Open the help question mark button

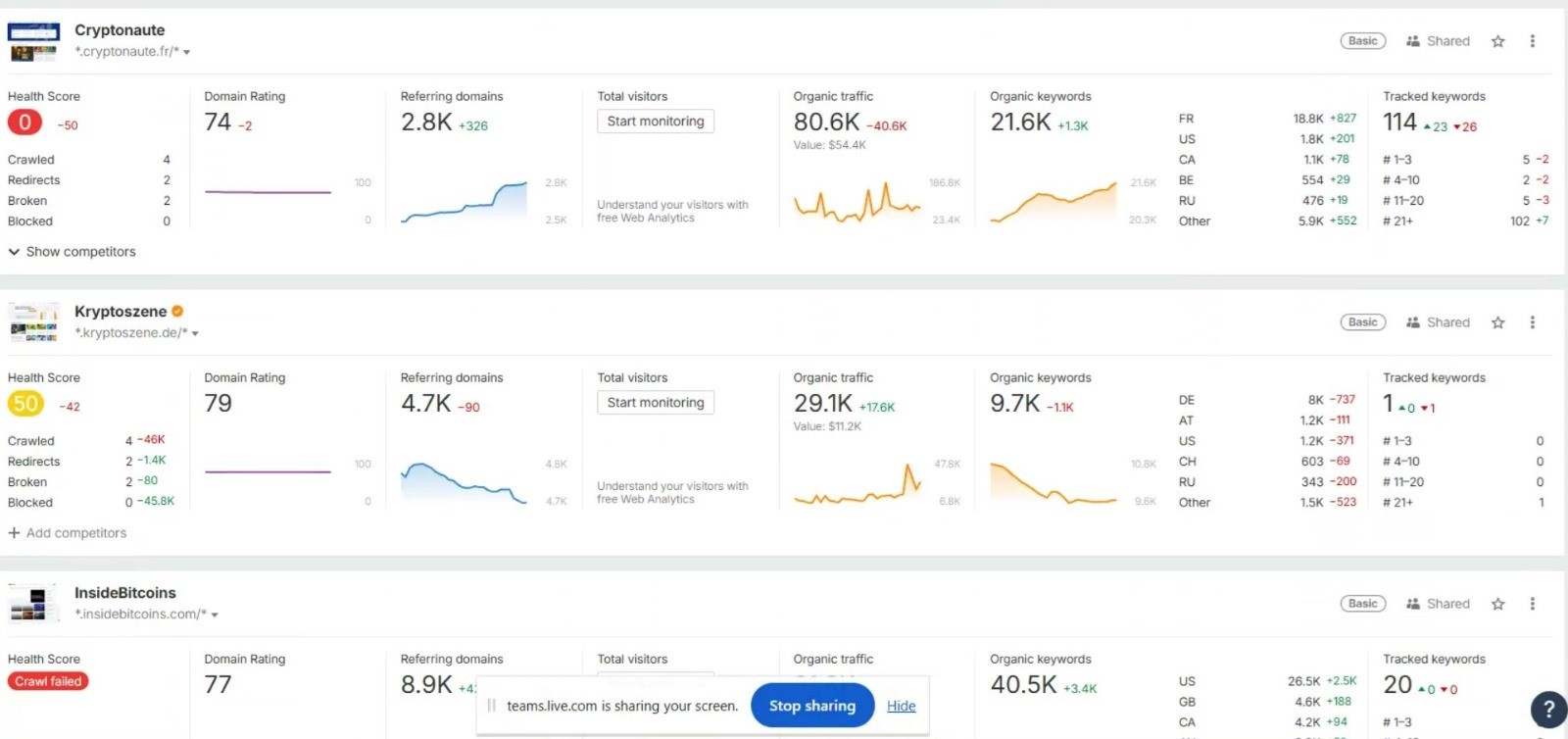coord(1548,710)
